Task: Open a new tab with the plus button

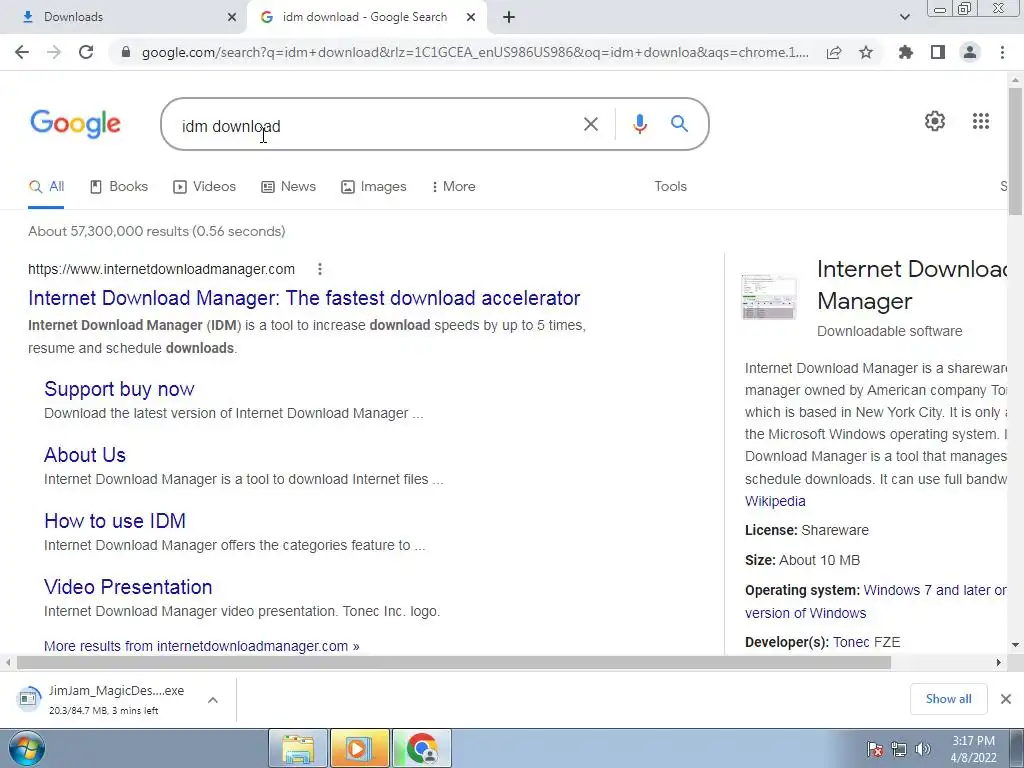Action: coord(509,17)
